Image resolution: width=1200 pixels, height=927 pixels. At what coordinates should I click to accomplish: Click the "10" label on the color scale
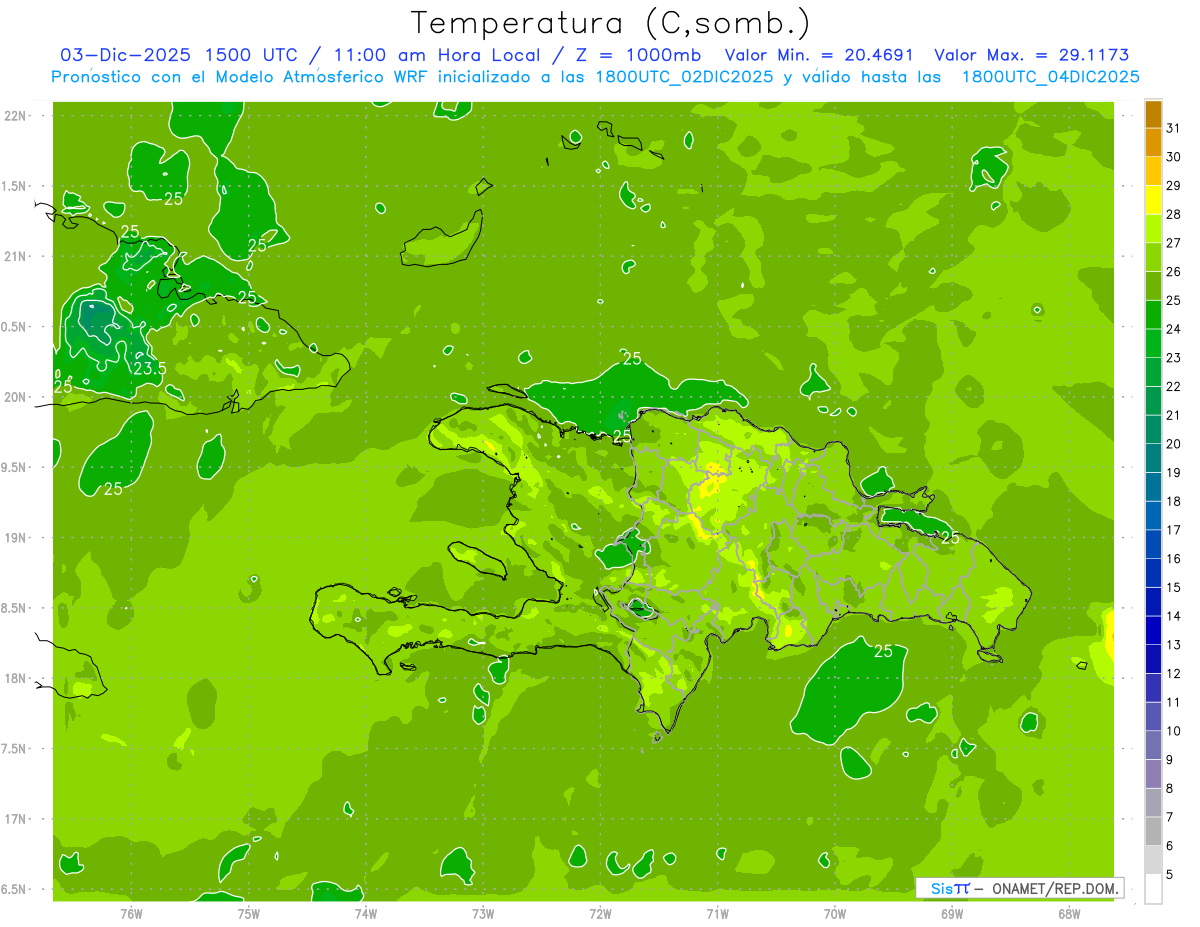[1174, 731]
